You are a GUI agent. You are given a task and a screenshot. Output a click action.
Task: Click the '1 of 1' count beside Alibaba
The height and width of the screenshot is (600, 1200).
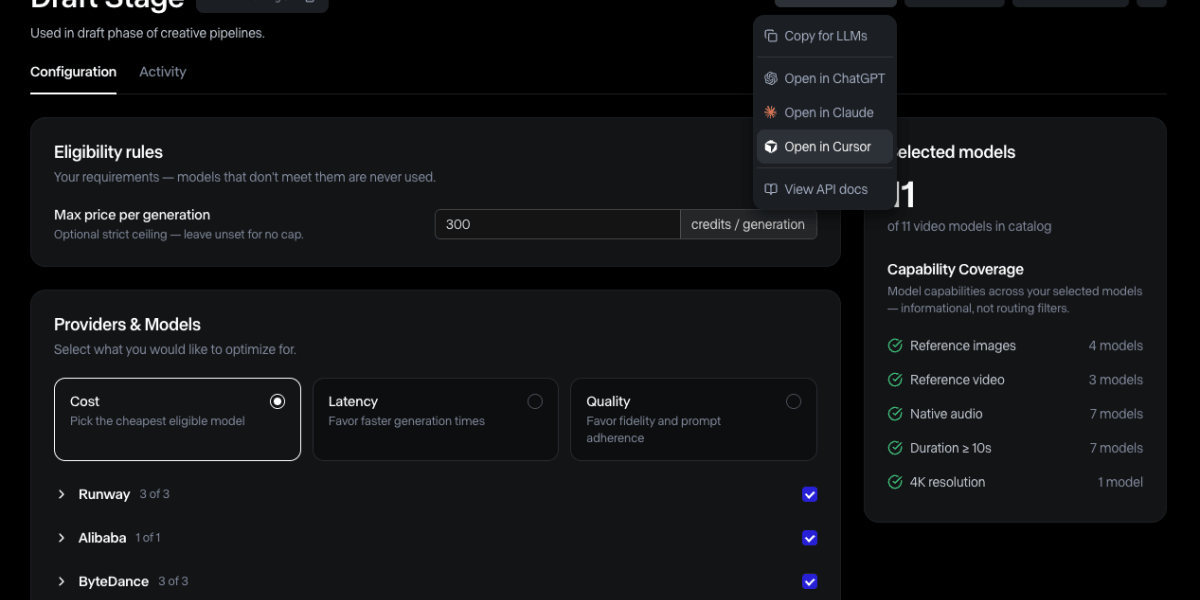[147, 538]
